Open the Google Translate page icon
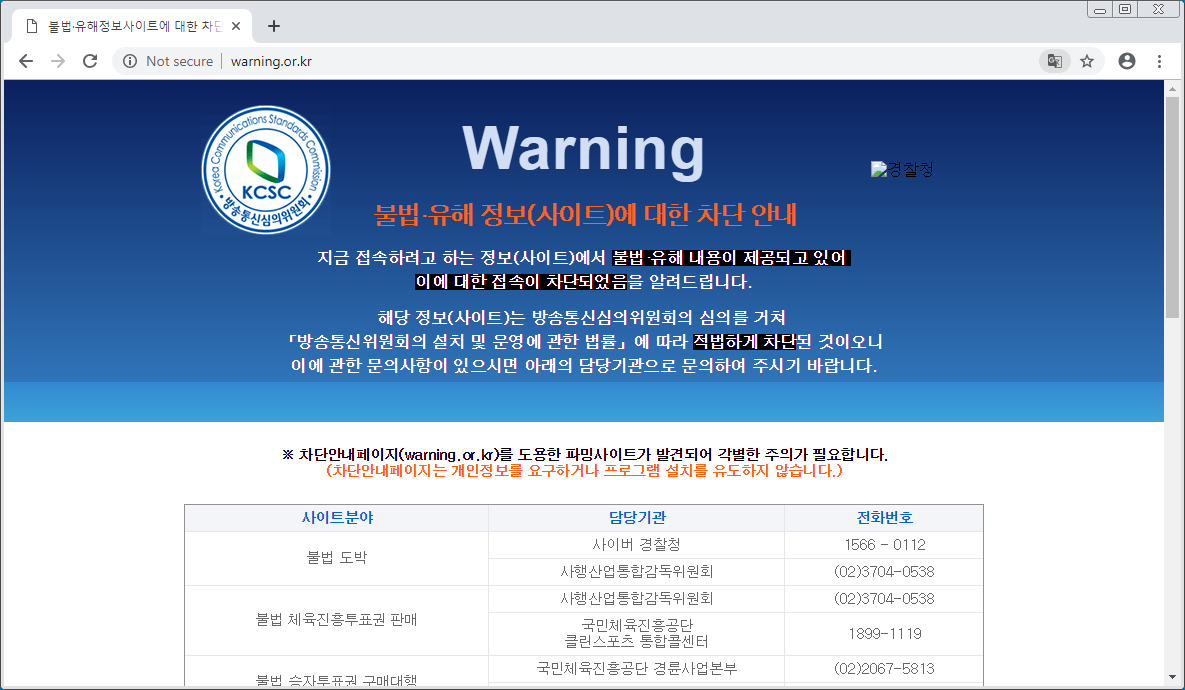The width and height of the screenshot is (1185, 690). [x=1054, y=61]
